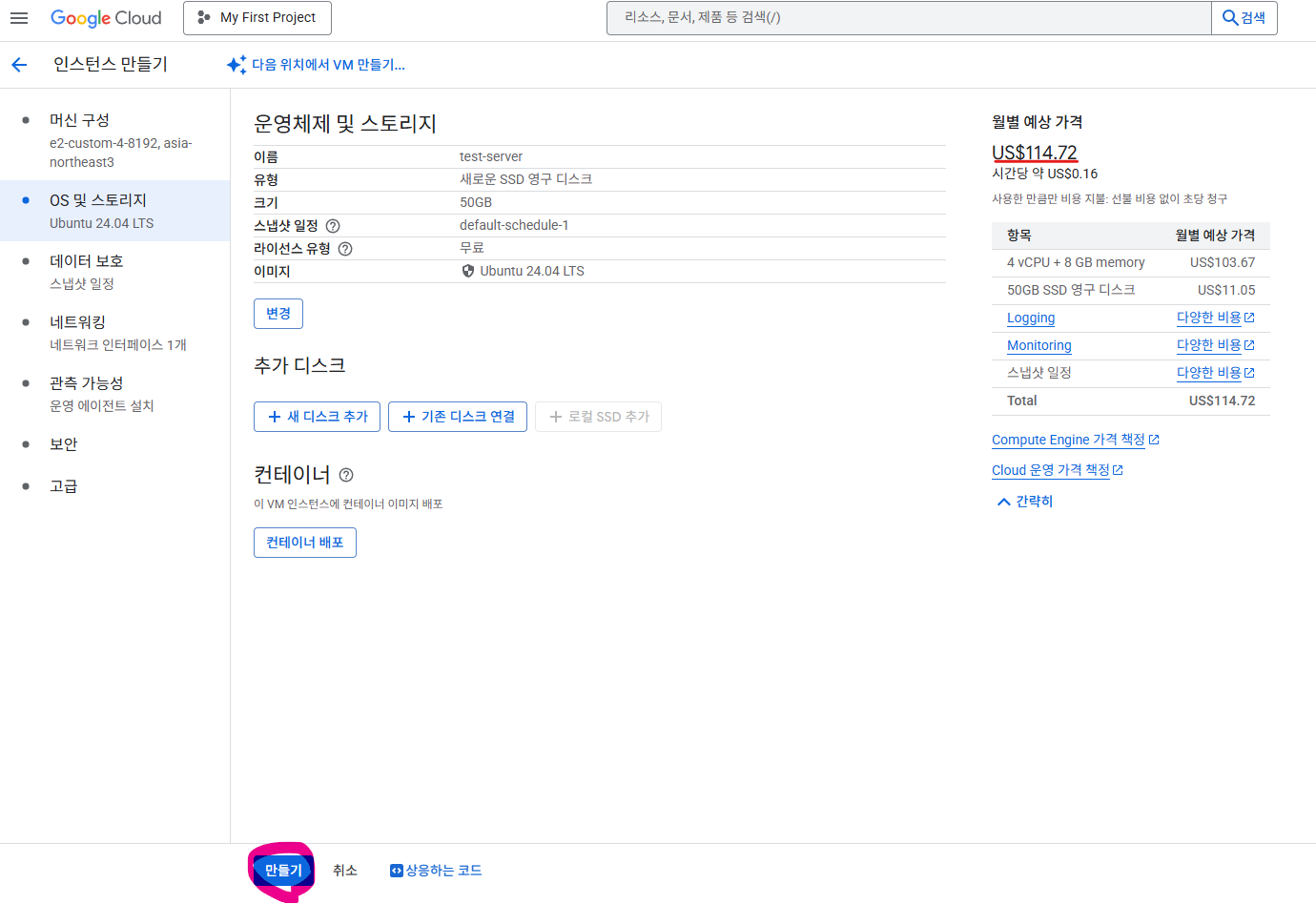Click 컨테이너 배포 button
The height and width of the screenshot is (904, 1316).
pos(305,543)
